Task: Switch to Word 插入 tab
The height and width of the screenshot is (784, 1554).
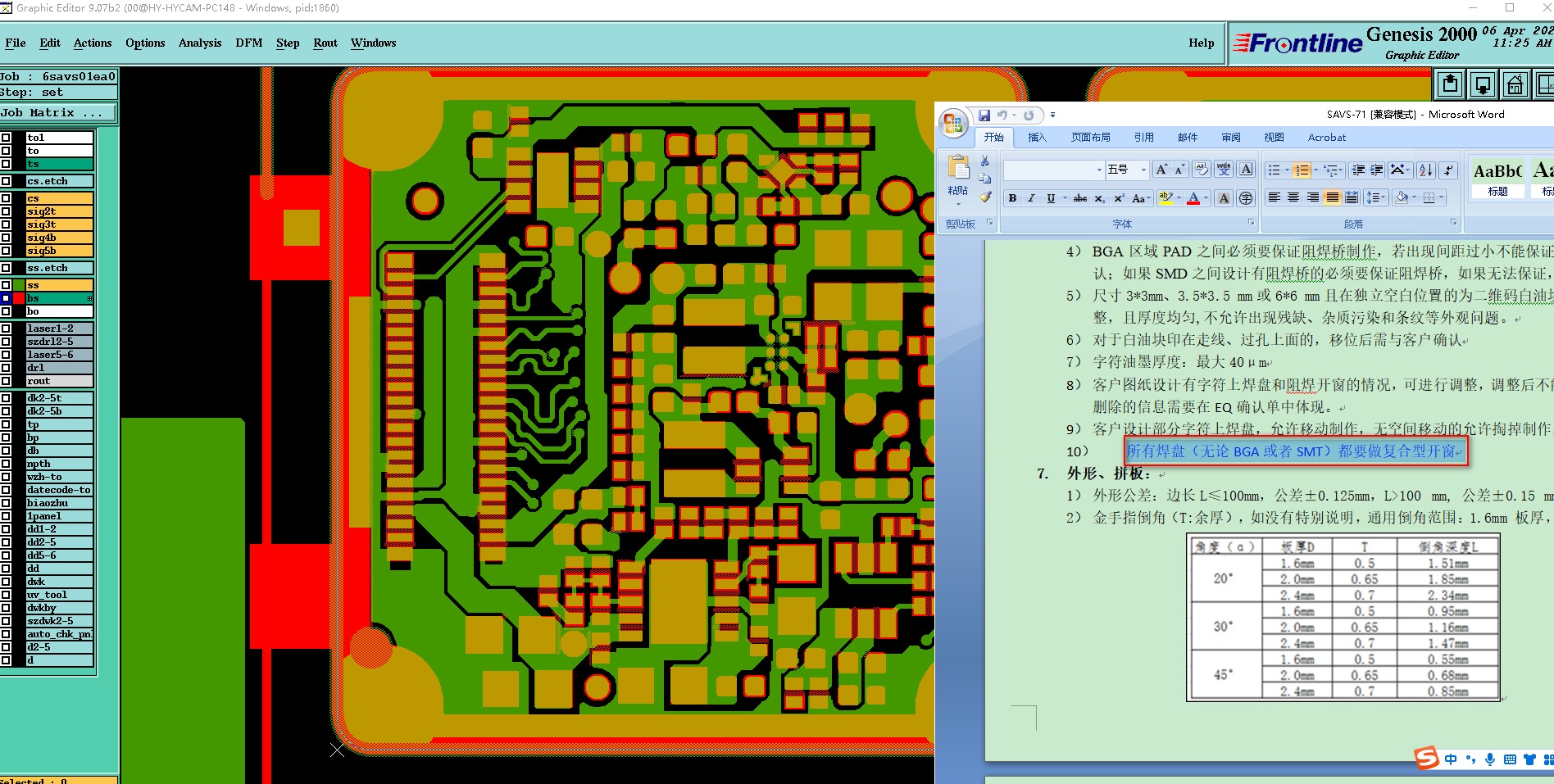Action: [x=1037, y=138]
